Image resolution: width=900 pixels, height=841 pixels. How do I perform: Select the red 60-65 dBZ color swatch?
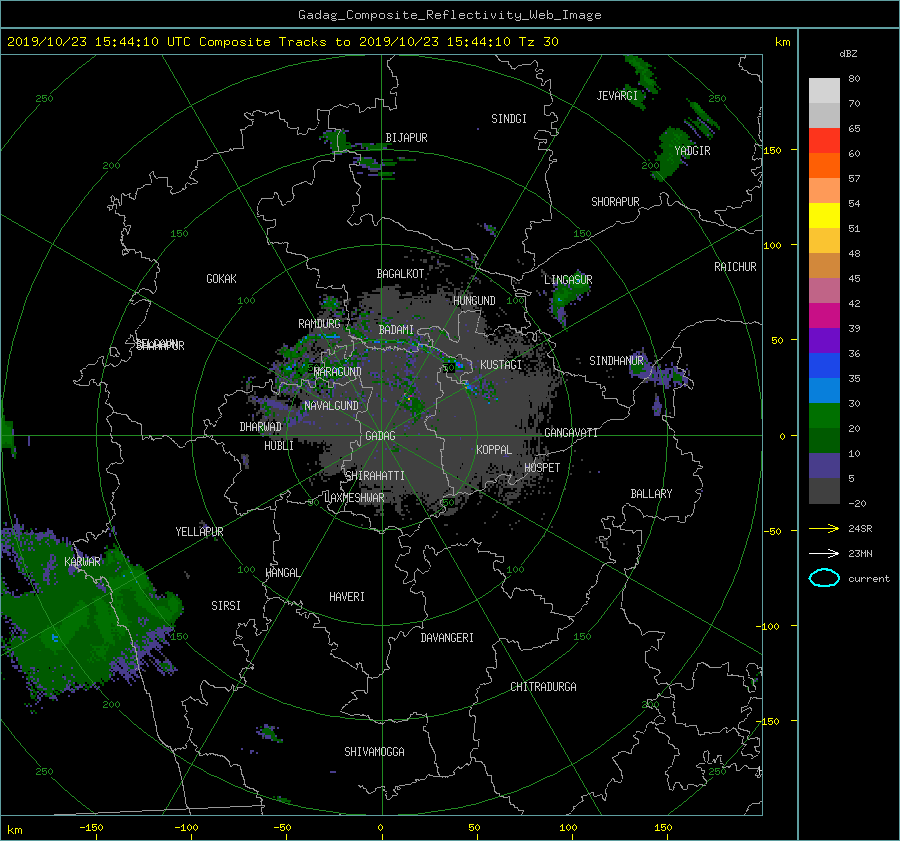click(824, 140)
